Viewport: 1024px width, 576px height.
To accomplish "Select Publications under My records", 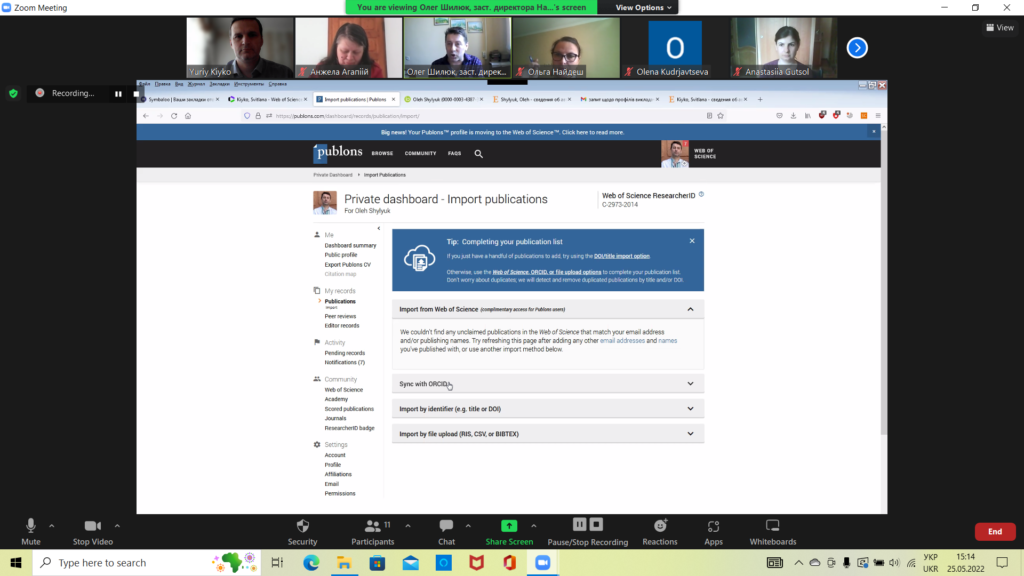I will click(x=340, y=301).
